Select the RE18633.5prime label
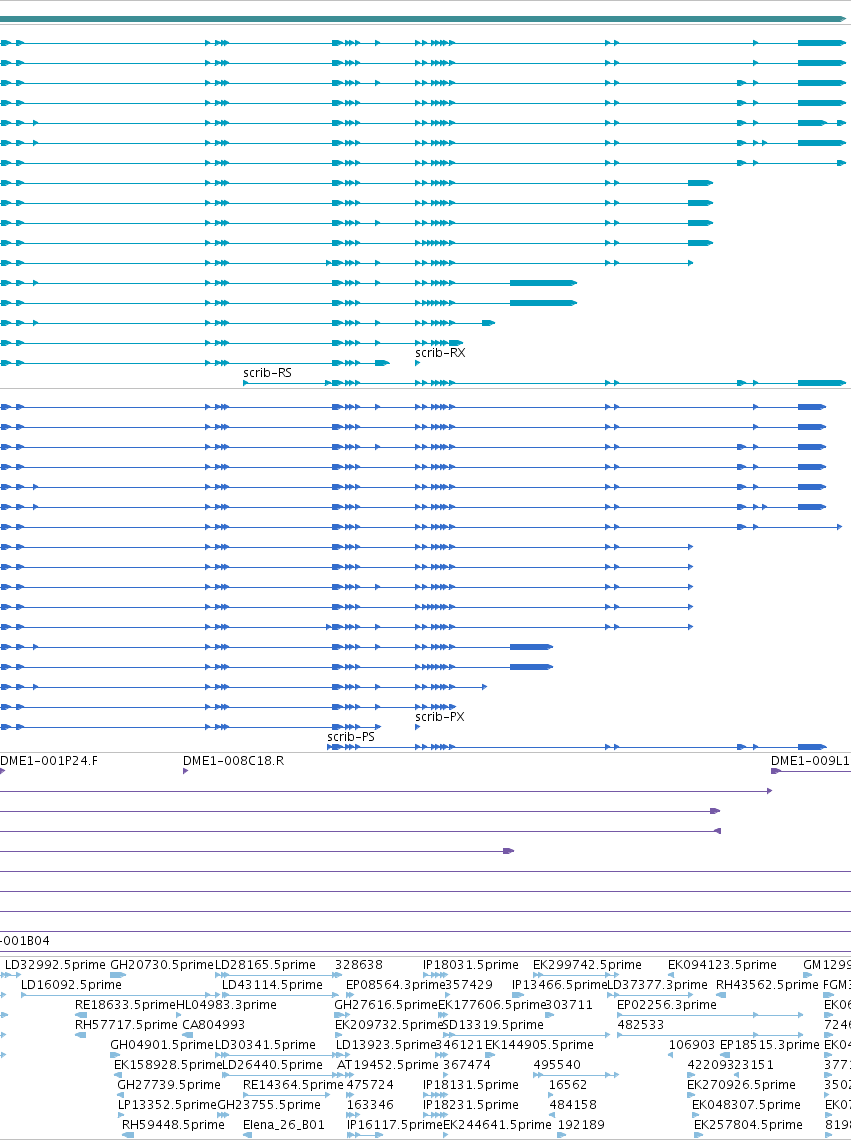 (125, 1005)
